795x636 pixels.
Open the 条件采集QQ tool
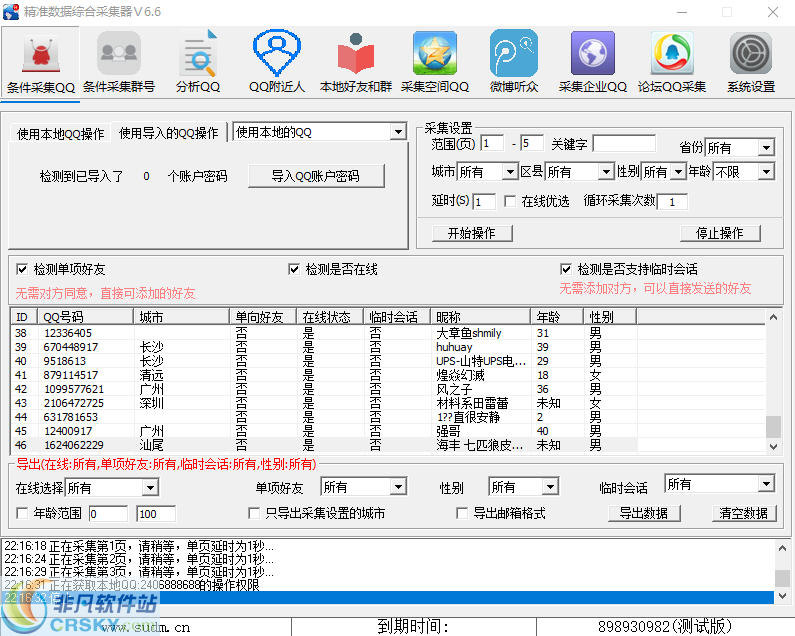click(41, 62)
